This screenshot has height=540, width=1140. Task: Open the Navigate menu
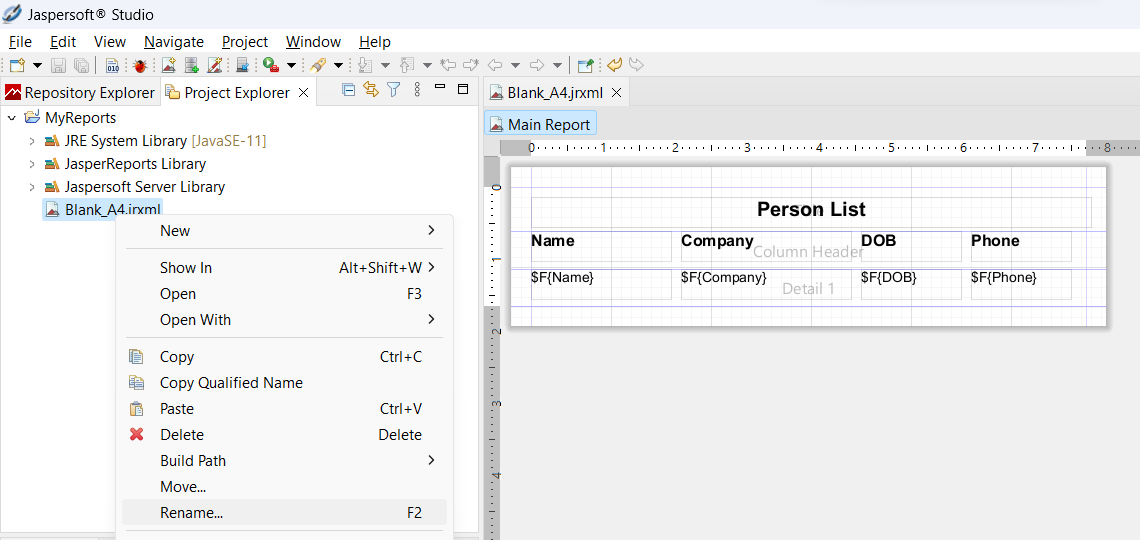[173, 42]
